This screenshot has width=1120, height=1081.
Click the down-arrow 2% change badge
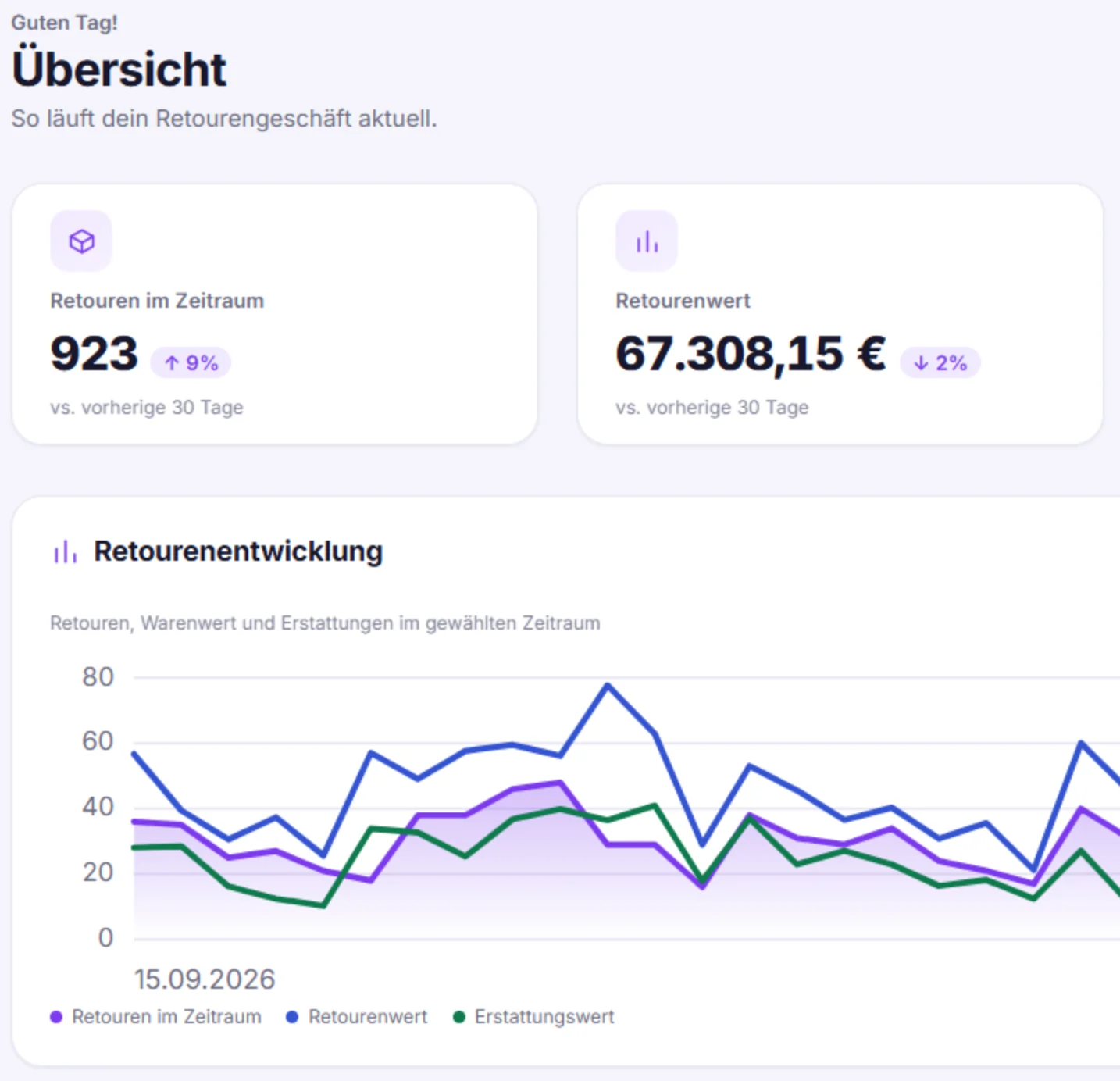940,362
